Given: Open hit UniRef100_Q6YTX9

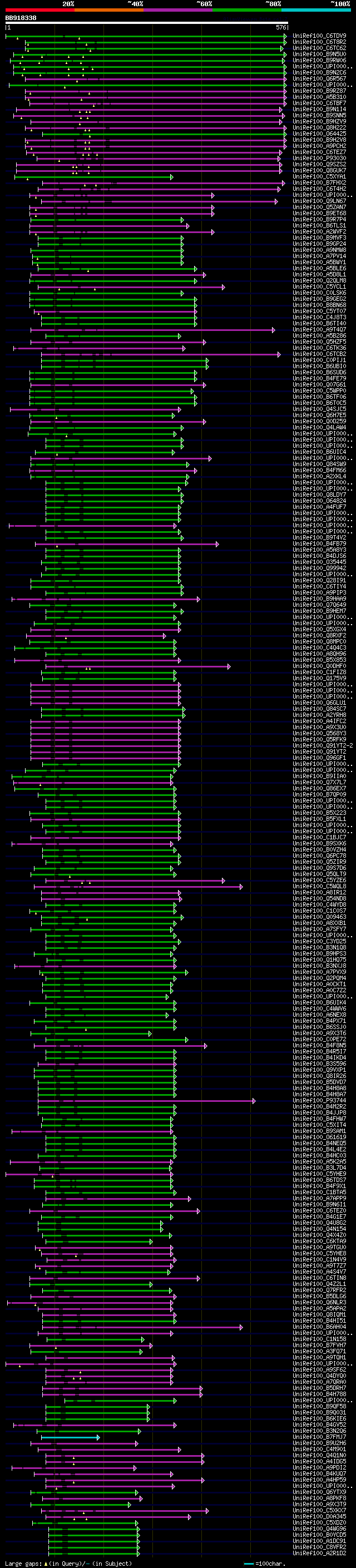Looking at the screenshot, I should [319, 1492].
